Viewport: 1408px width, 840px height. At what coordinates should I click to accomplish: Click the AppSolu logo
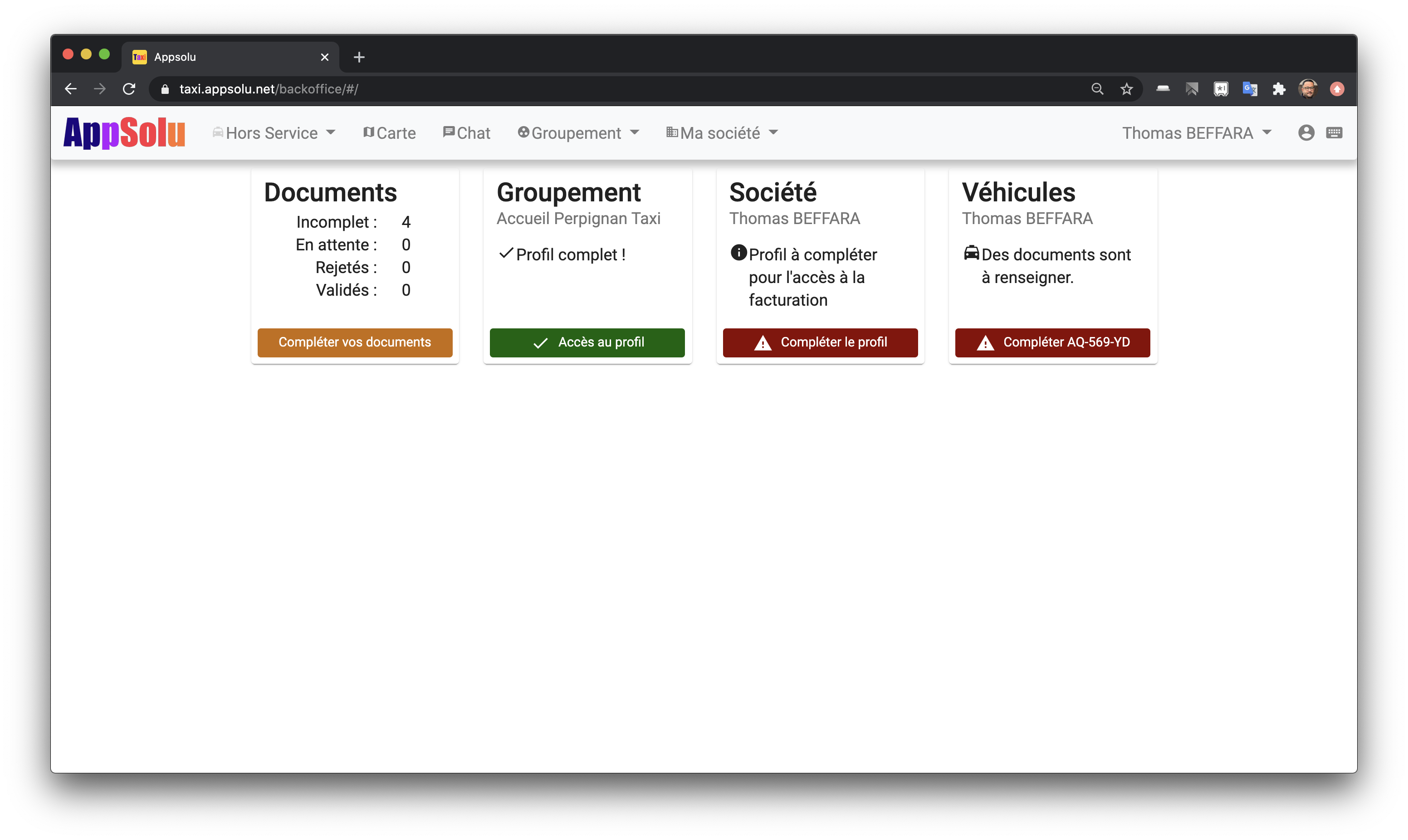click(124, 133)
